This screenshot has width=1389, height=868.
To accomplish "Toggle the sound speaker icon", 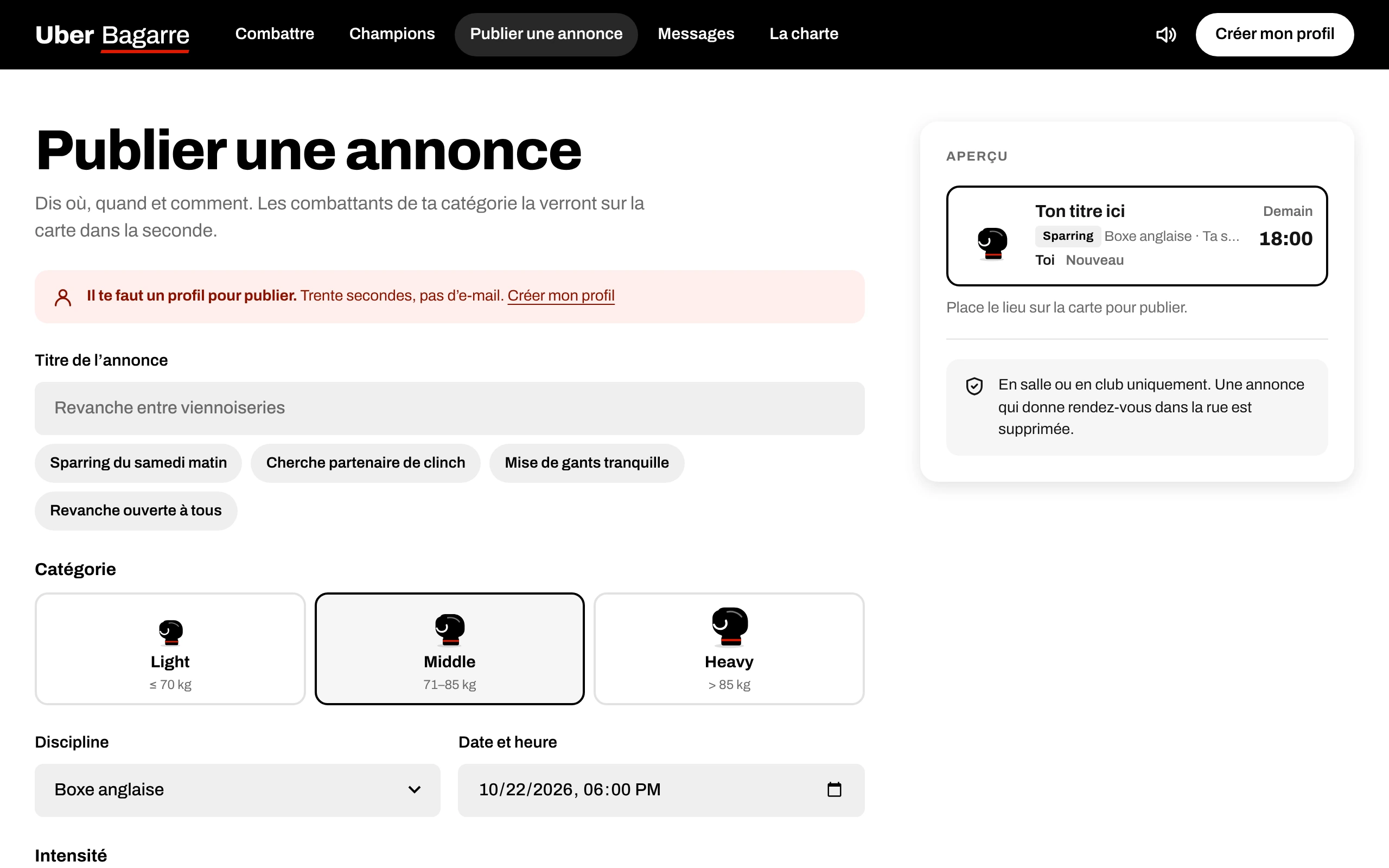I will [1165, 34].
